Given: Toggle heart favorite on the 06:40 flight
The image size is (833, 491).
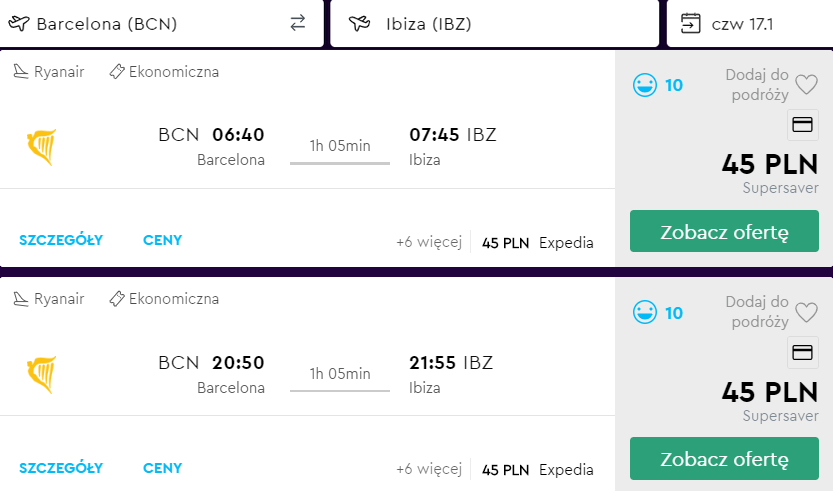Looking at the screenshot, I should click(x=806, y=87).
